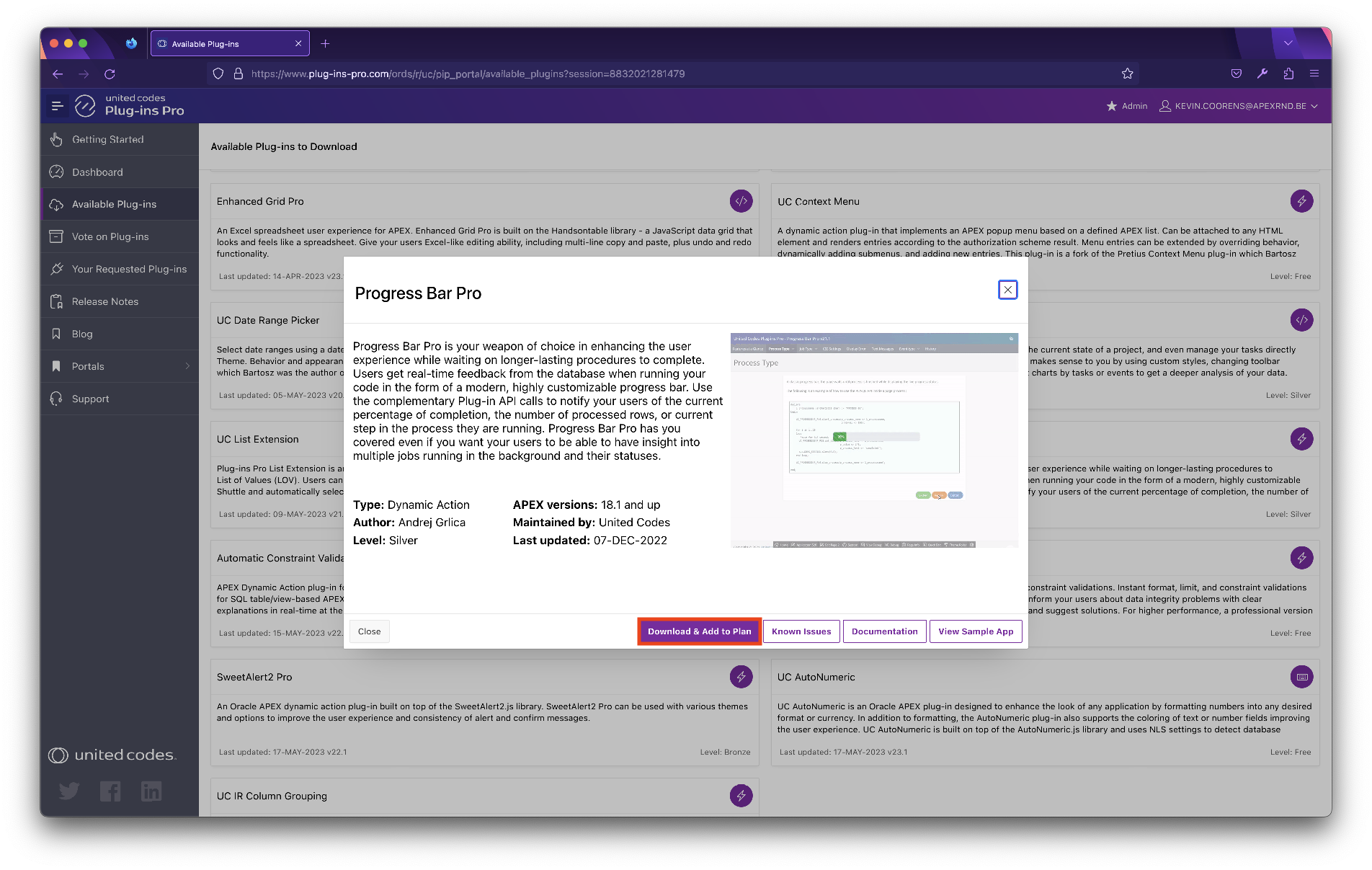The image size is (1372, 870).
Task: Open the Blog sidebar item
Action: pyautogui.click(x=120, y=334)
